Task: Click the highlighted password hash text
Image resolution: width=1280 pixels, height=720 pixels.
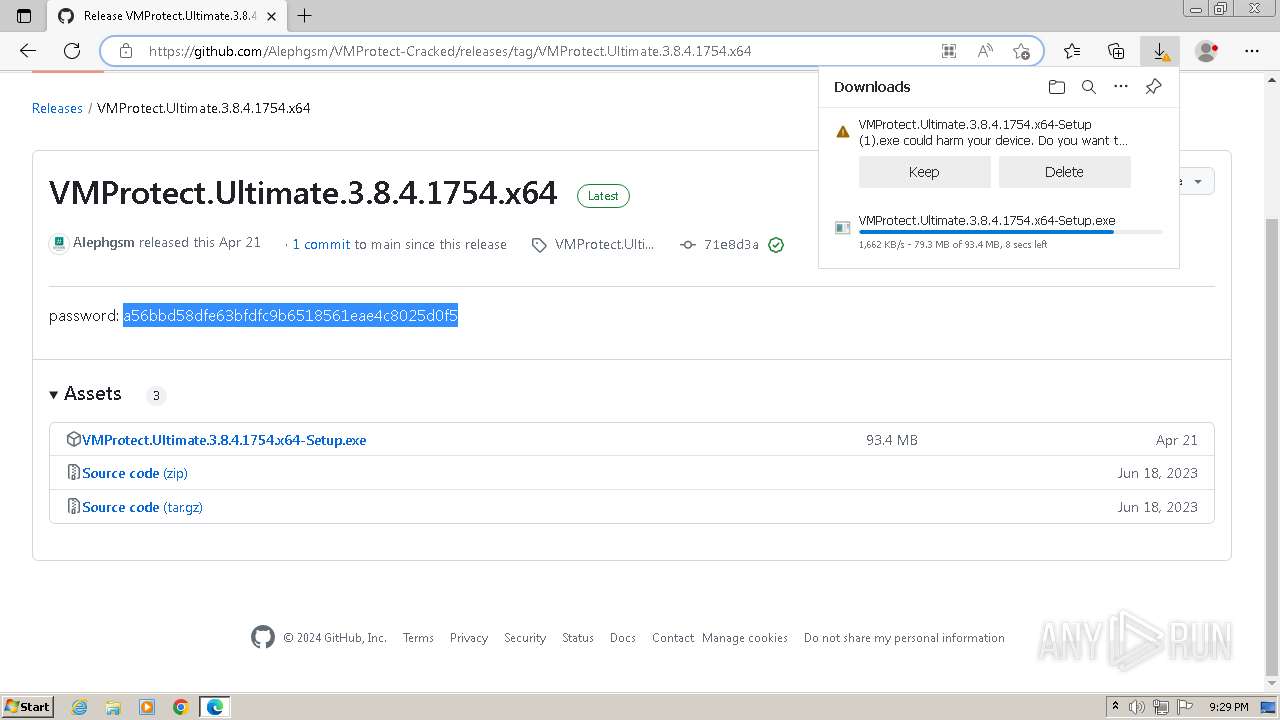Action: click(290, 316)
